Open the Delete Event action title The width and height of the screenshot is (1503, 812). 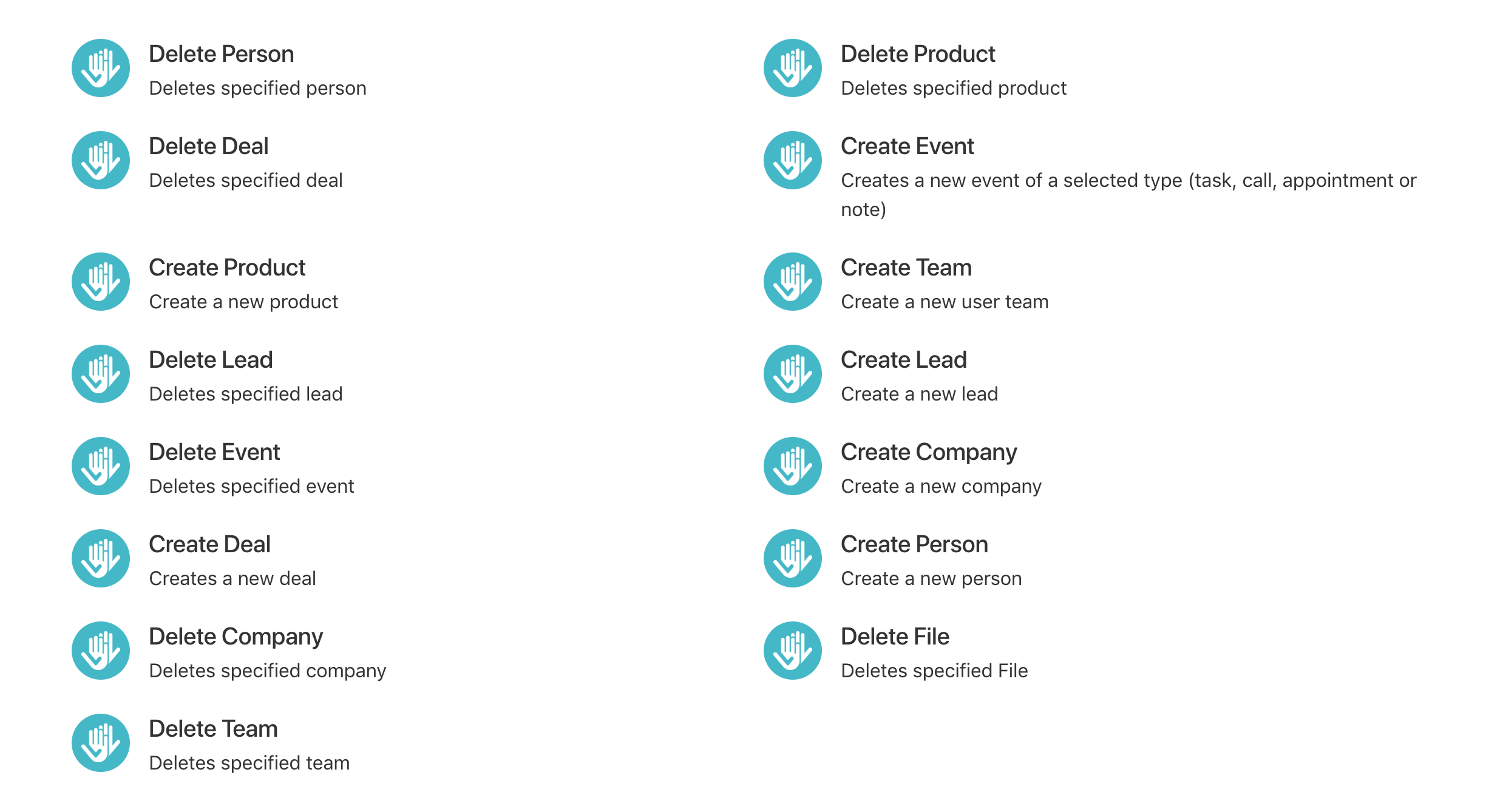coord(214,452)
